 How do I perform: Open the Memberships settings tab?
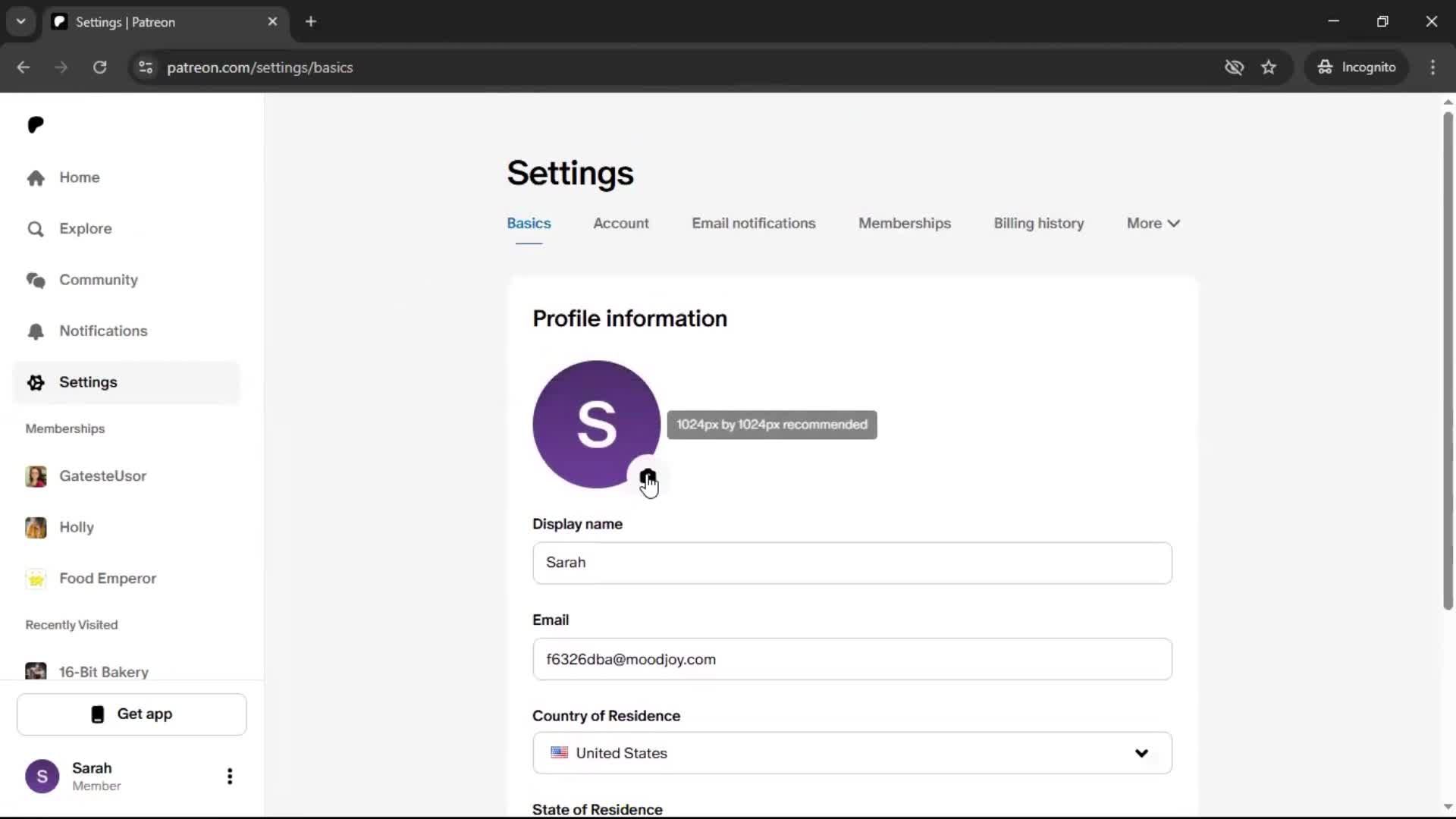click(905, 224)
